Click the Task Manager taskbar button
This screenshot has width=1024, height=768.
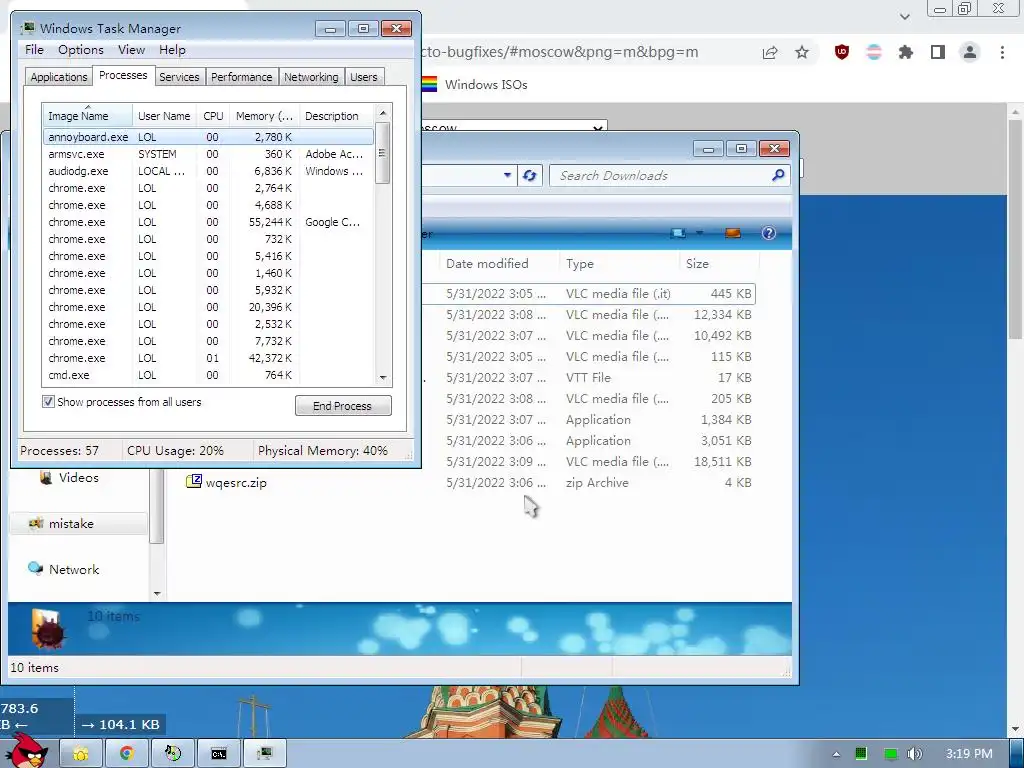(x=264, y=754)
